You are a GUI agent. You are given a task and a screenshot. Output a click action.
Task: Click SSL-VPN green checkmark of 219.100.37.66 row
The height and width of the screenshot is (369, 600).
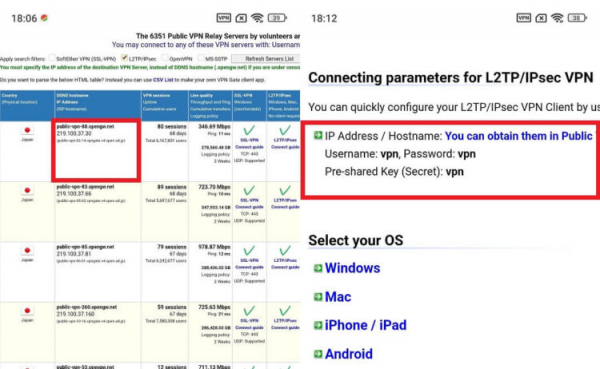click(249, 190)
